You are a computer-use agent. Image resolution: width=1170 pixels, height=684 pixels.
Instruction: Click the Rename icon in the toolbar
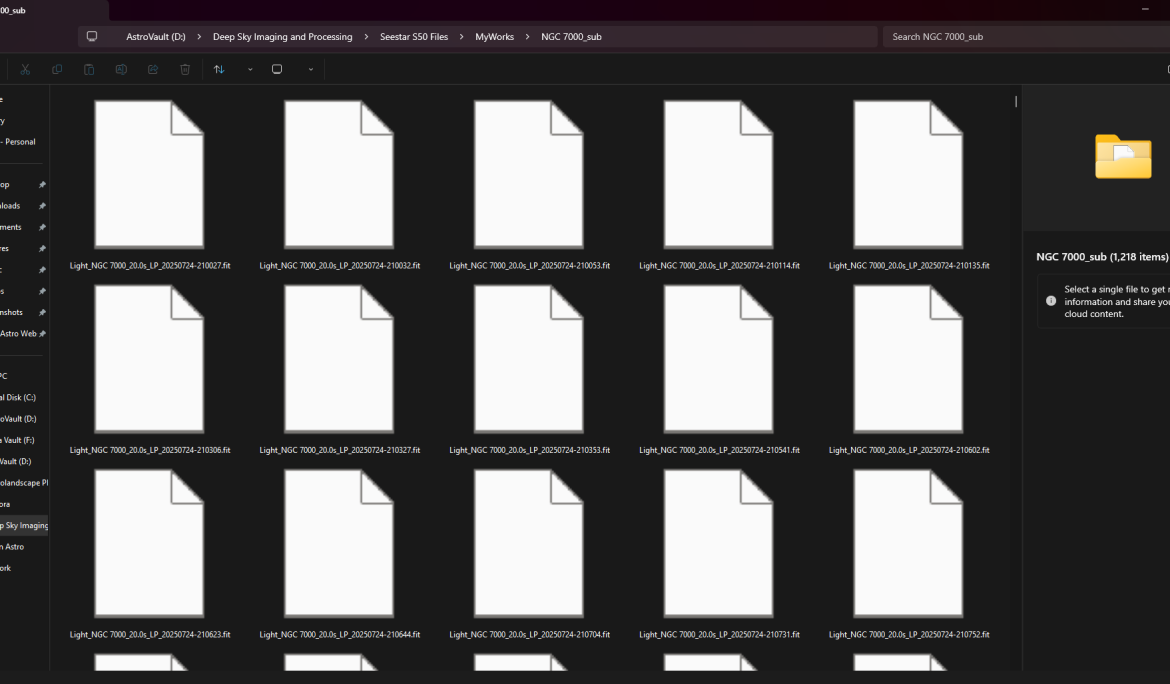121,70
